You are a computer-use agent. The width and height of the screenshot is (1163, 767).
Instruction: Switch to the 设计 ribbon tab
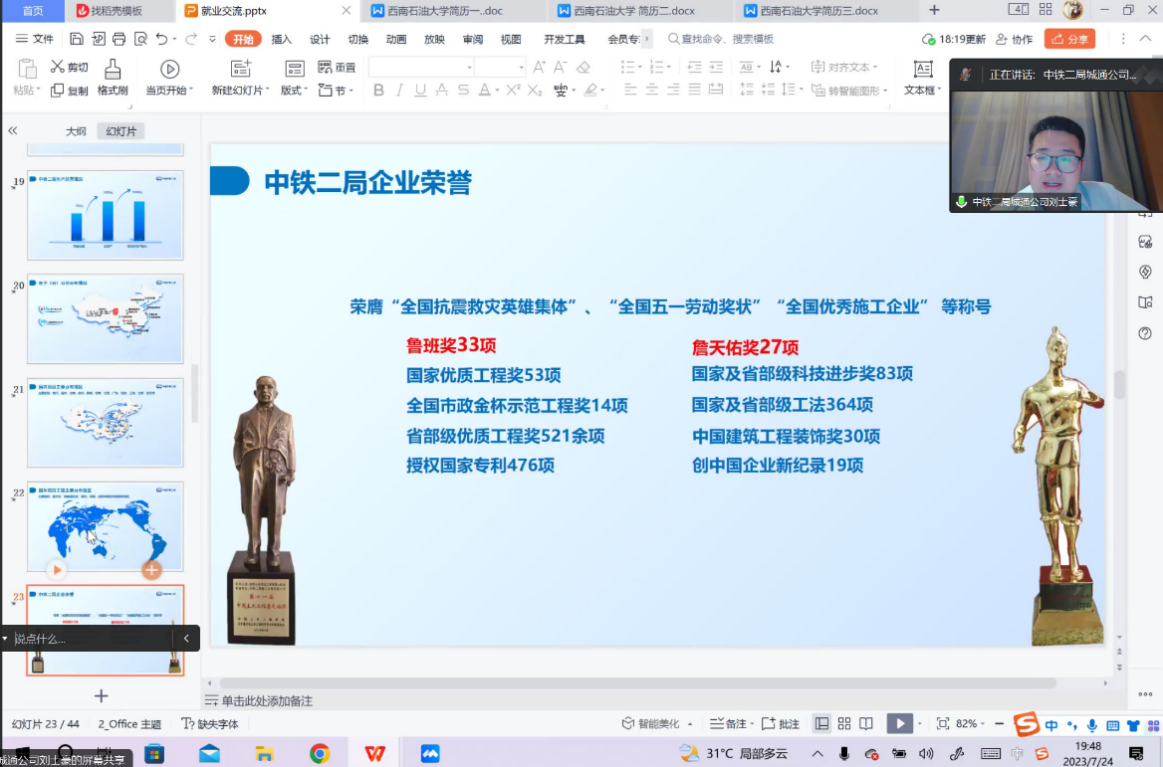[320, 39]
